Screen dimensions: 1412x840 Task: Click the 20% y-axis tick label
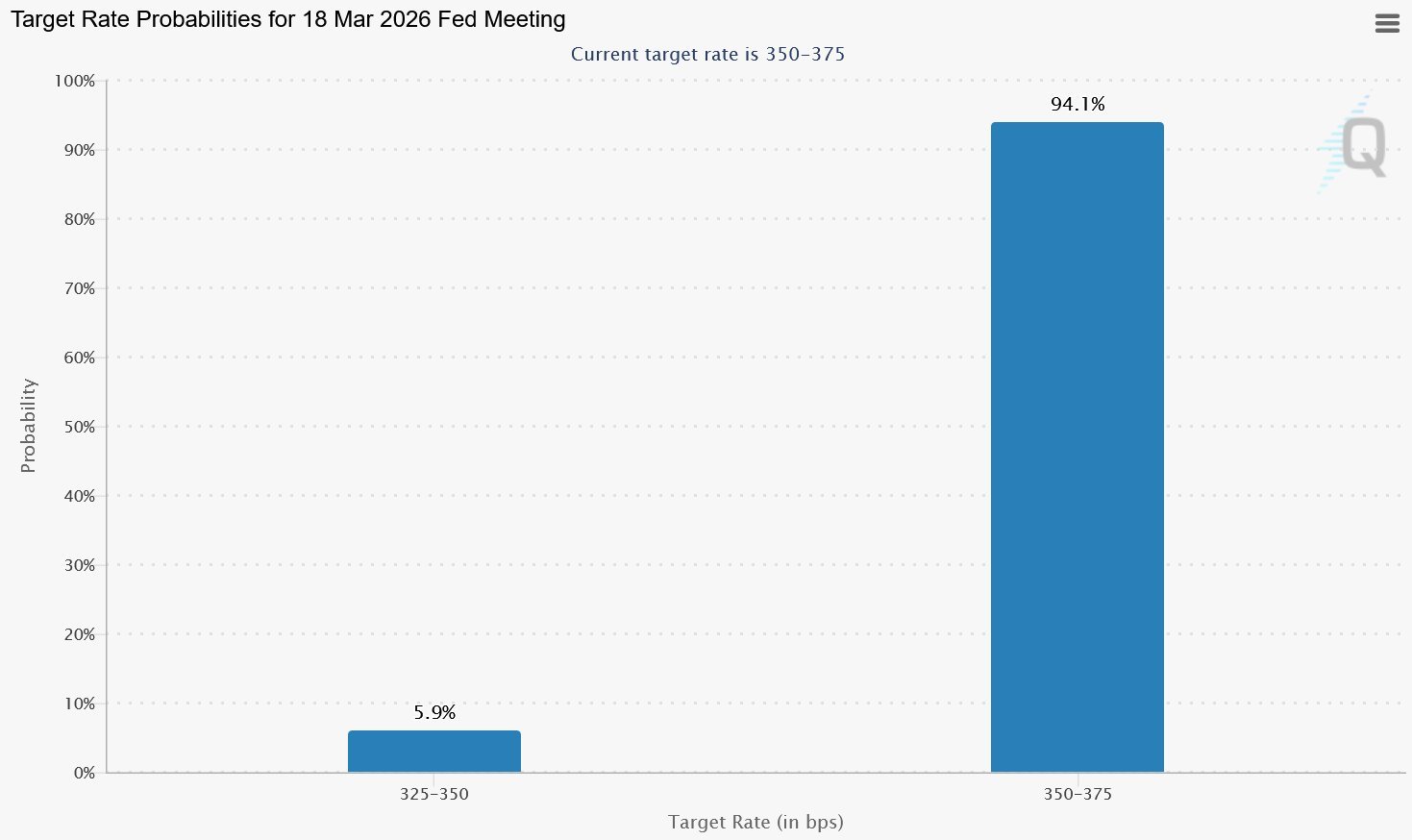pyautogui.click(x=79, y=634)
